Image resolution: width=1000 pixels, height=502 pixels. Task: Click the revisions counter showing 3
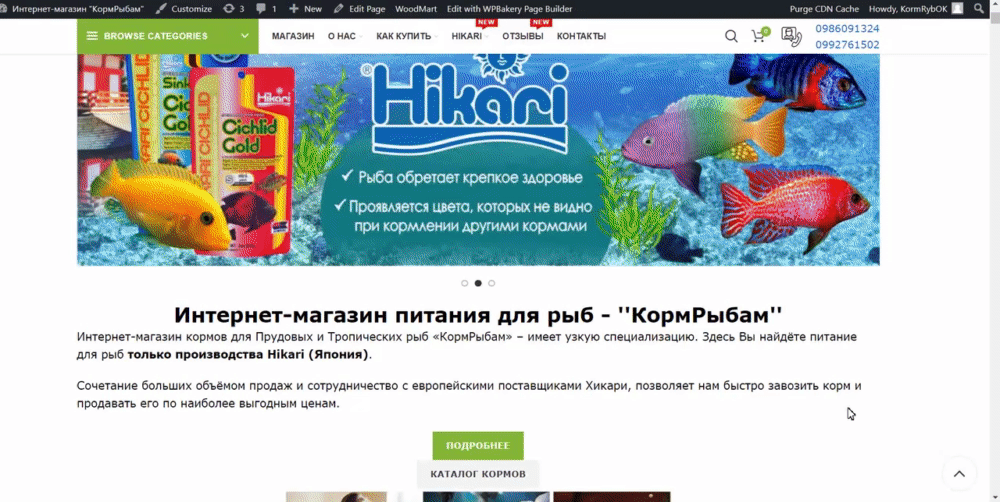click(x=233, y=9)
